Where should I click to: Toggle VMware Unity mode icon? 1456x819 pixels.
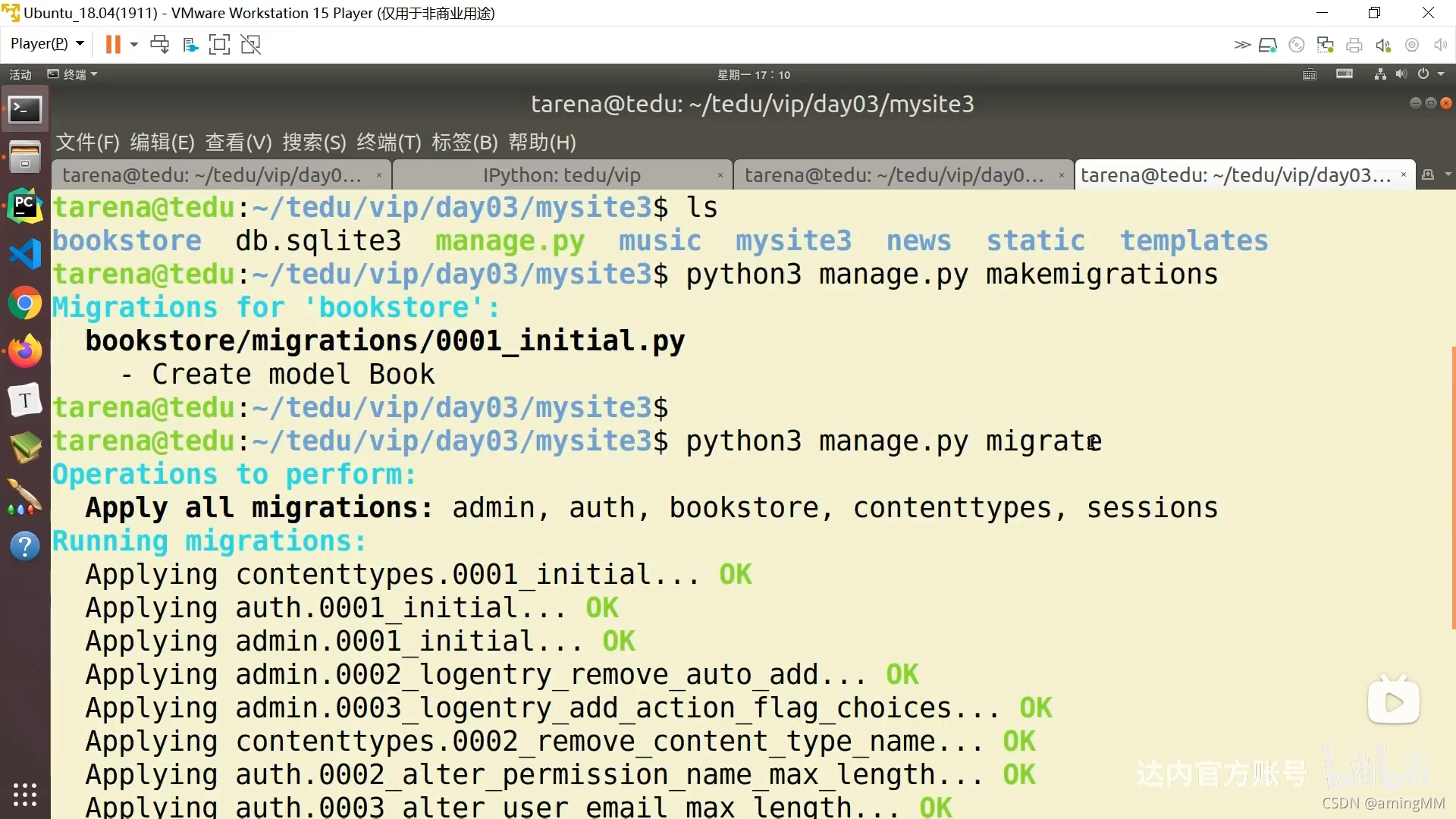[x=250, y=44]
